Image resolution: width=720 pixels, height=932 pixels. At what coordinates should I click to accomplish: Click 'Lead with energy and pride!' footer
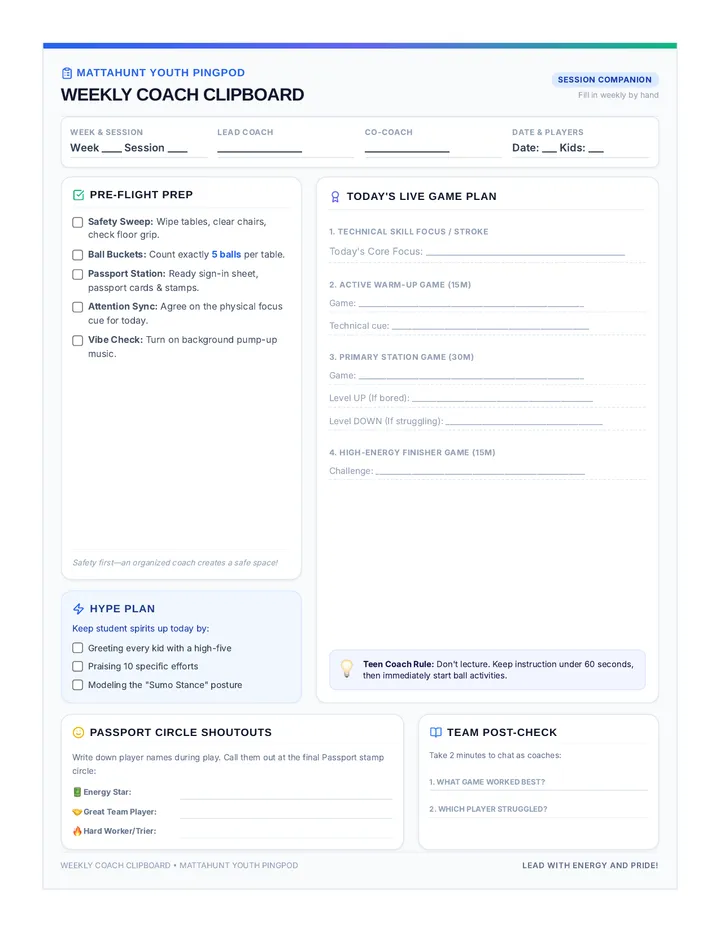(x=590, y=865)
